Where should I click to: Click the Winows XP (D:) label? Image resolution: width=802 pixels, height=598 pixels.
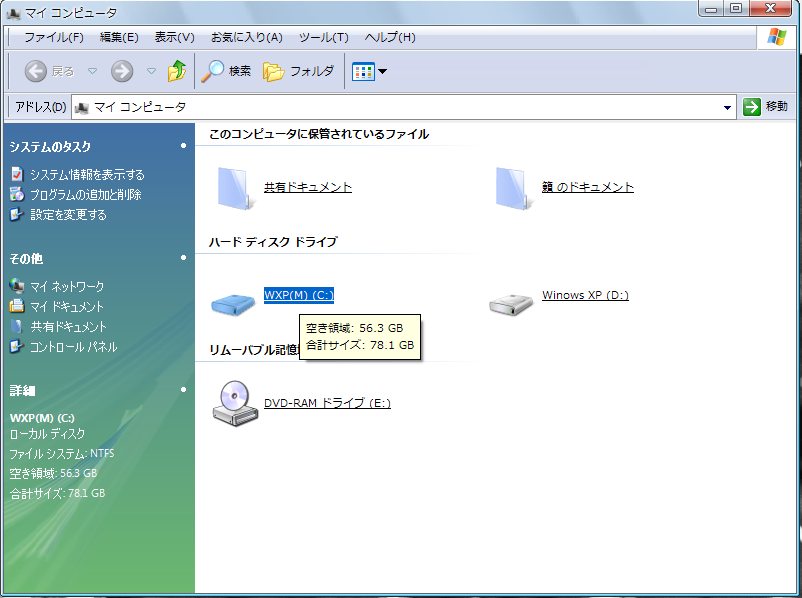point(585,295)
